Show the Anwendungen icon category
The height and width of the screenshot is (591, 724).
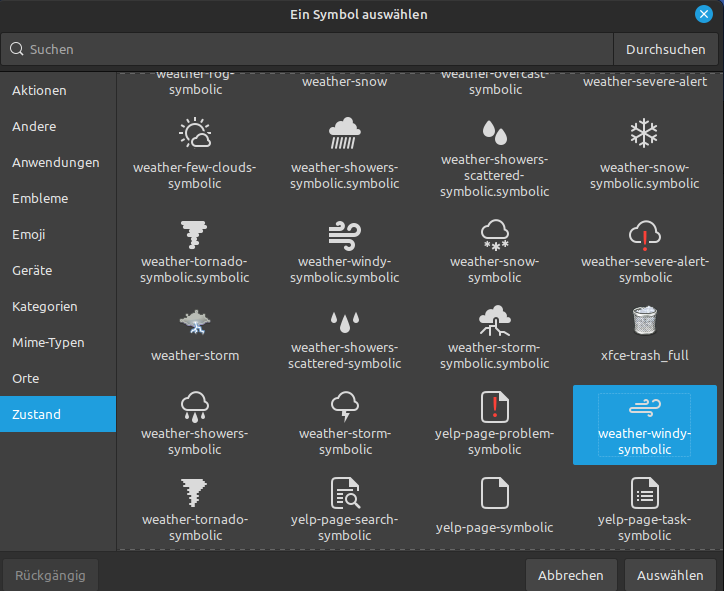pyautogui.click(x=56, y=163)
